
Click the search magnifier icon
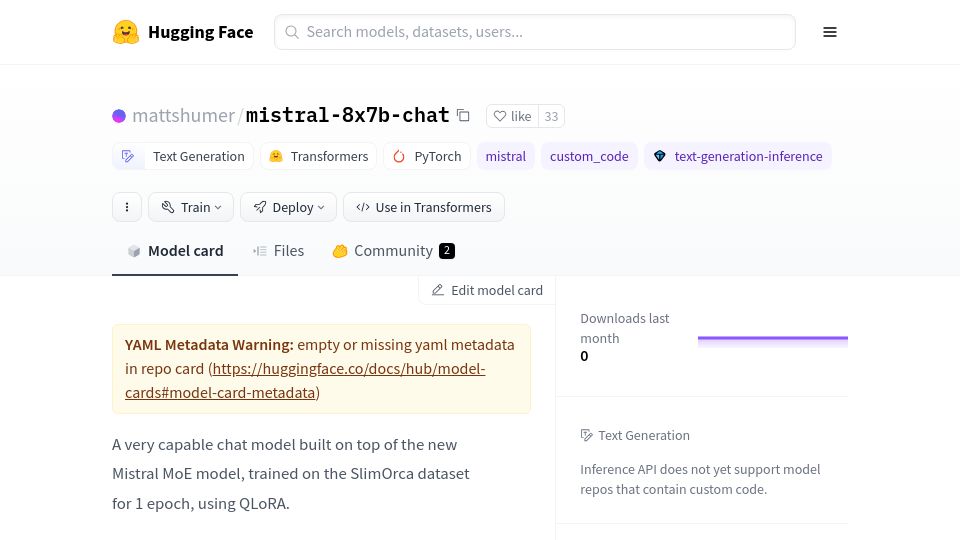coord(292,32)
